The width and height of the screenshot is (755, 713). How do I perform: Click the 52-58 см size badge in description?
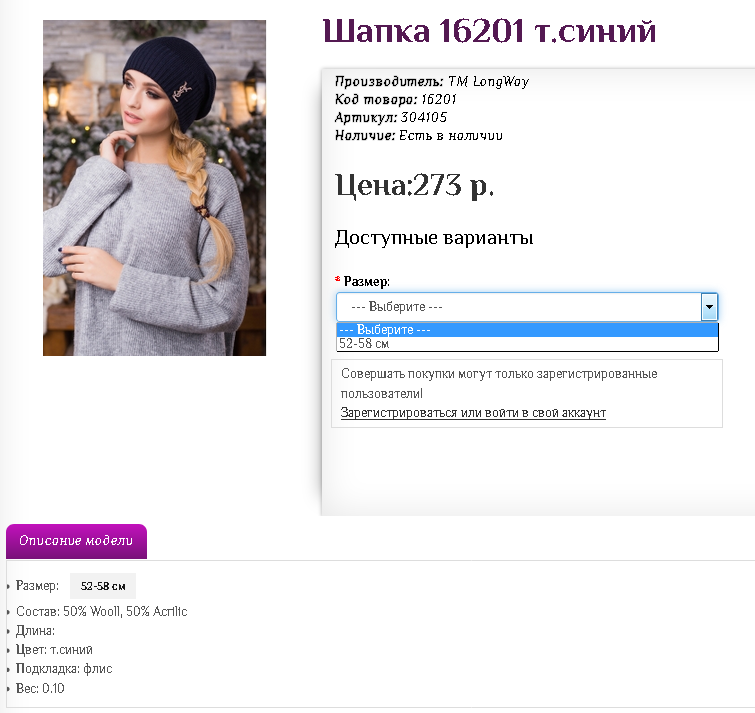[x=103, y=586]
